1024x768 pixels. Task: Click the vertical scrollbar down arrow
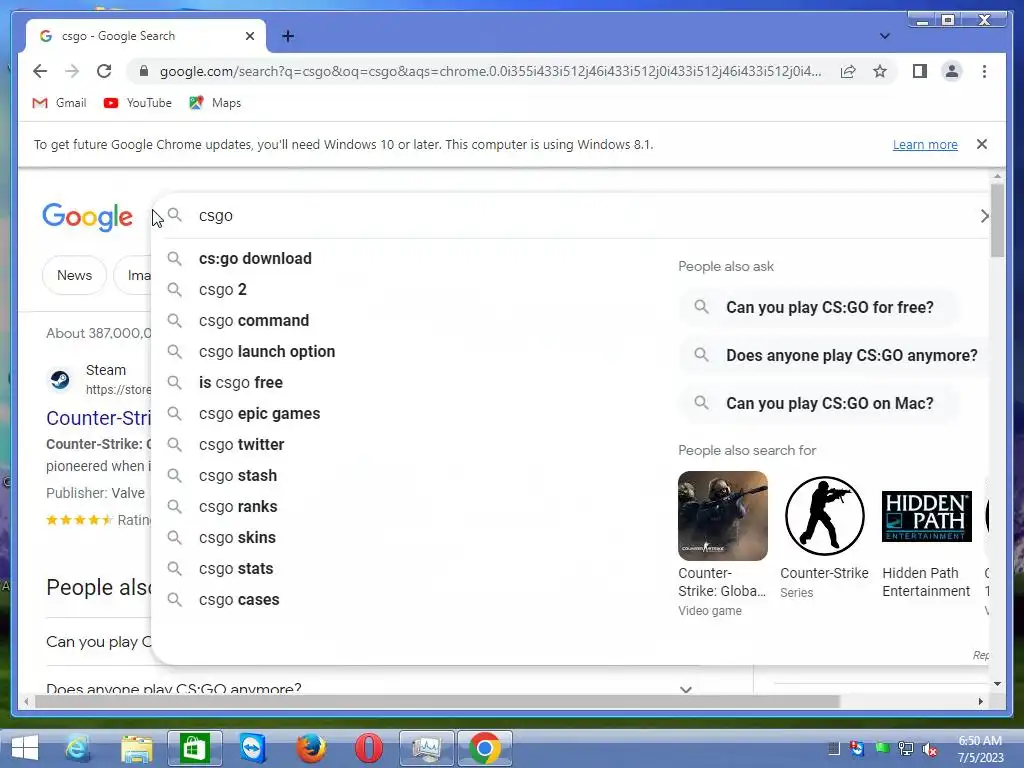997,684
